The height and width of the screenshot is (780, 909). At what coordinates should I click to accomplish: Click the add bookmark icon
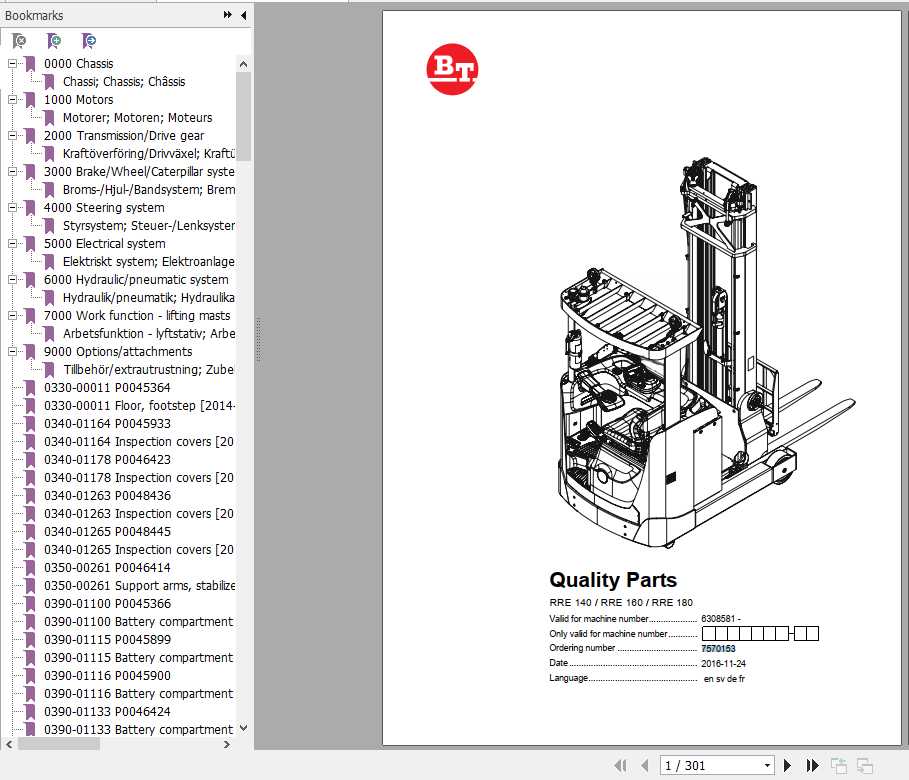tap(53, 40)
